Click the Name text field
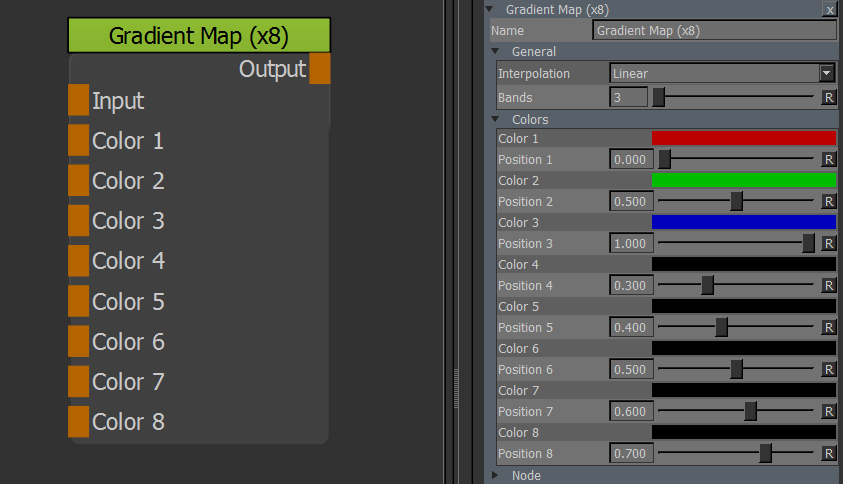843x484 pixels. click(714, 30)
